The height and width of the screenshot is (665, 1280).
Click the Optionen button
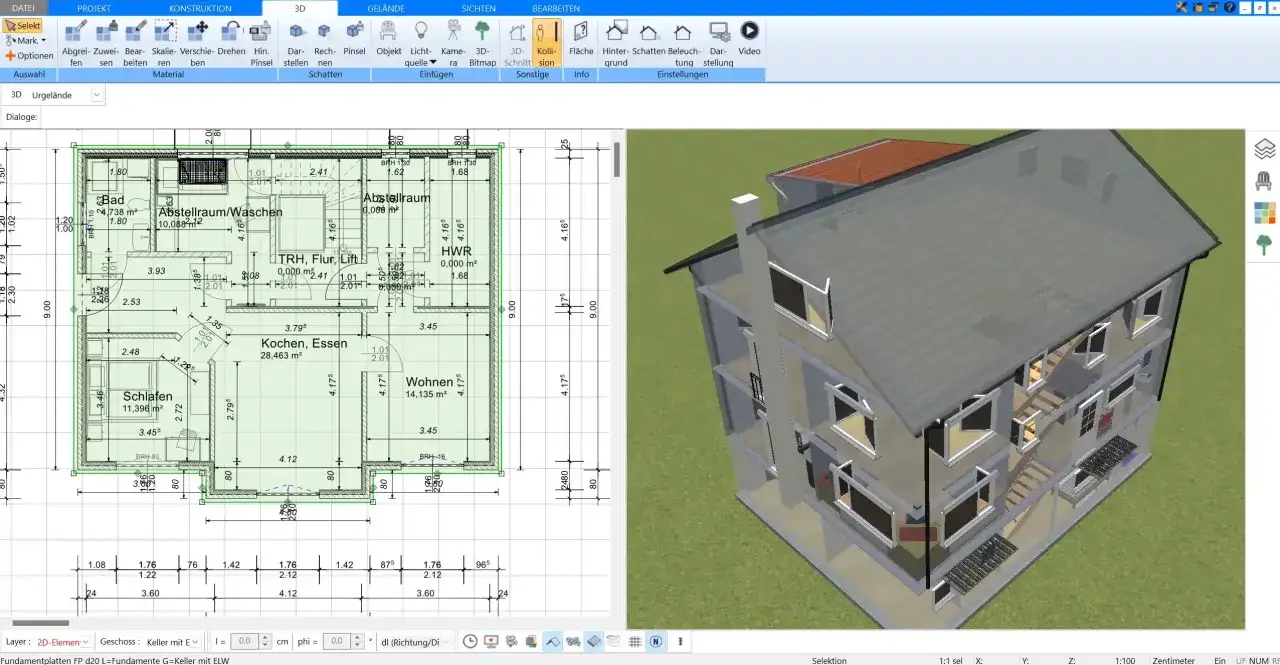(29, 56)
